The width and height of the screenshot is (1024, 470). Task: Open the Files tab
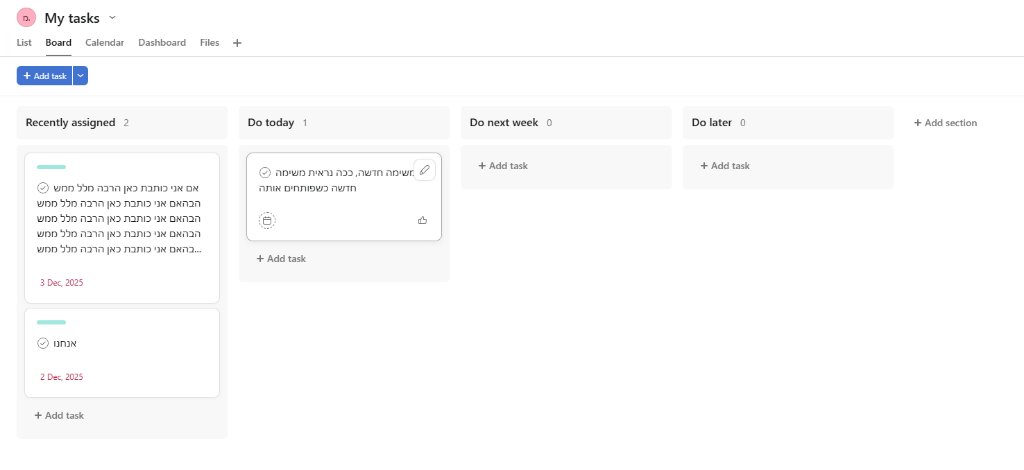(210, 42)
